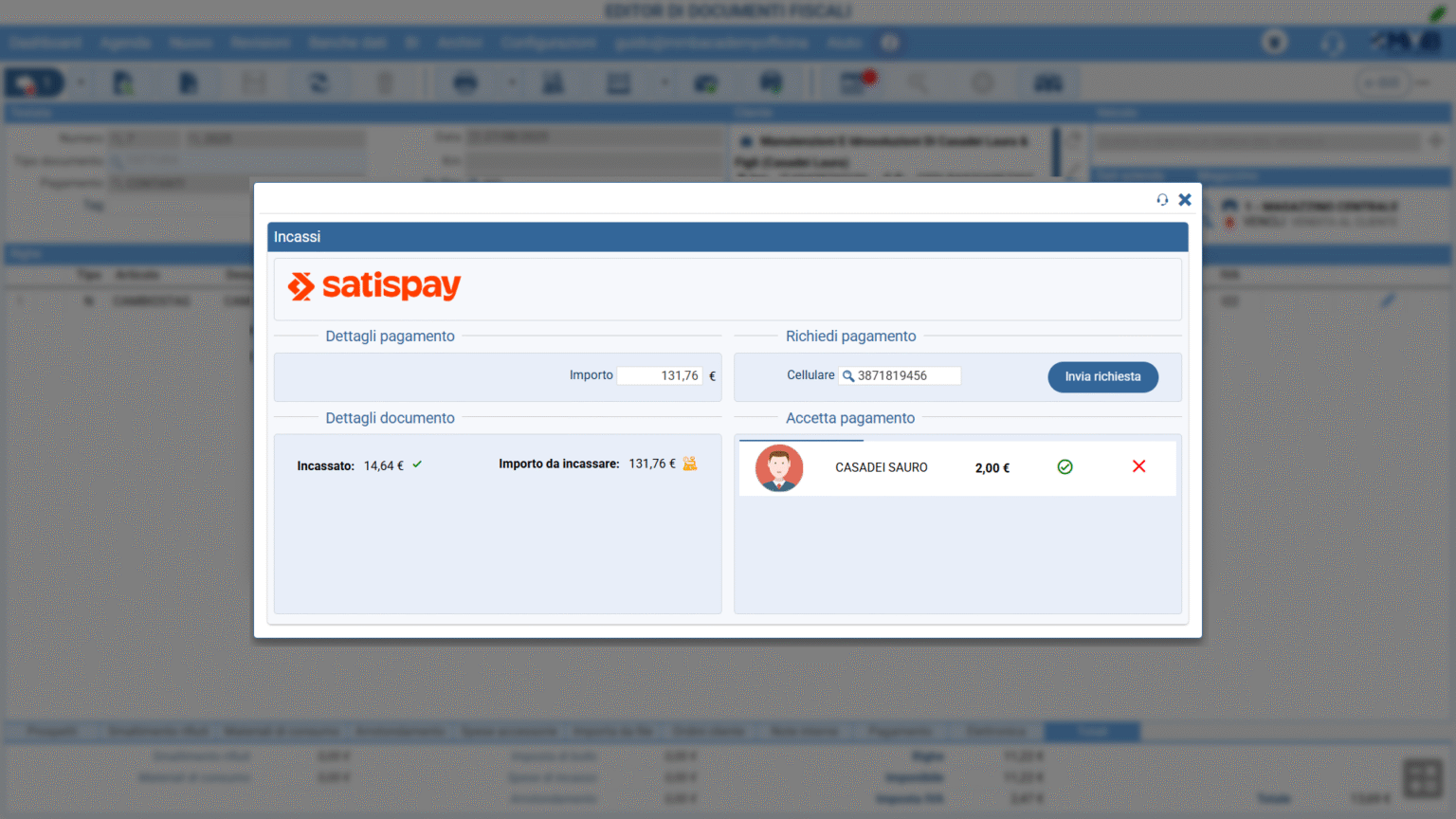Expand the dropdown arrow beside printer icon
The image size is (1456, 819).
[x=512, y=83]
